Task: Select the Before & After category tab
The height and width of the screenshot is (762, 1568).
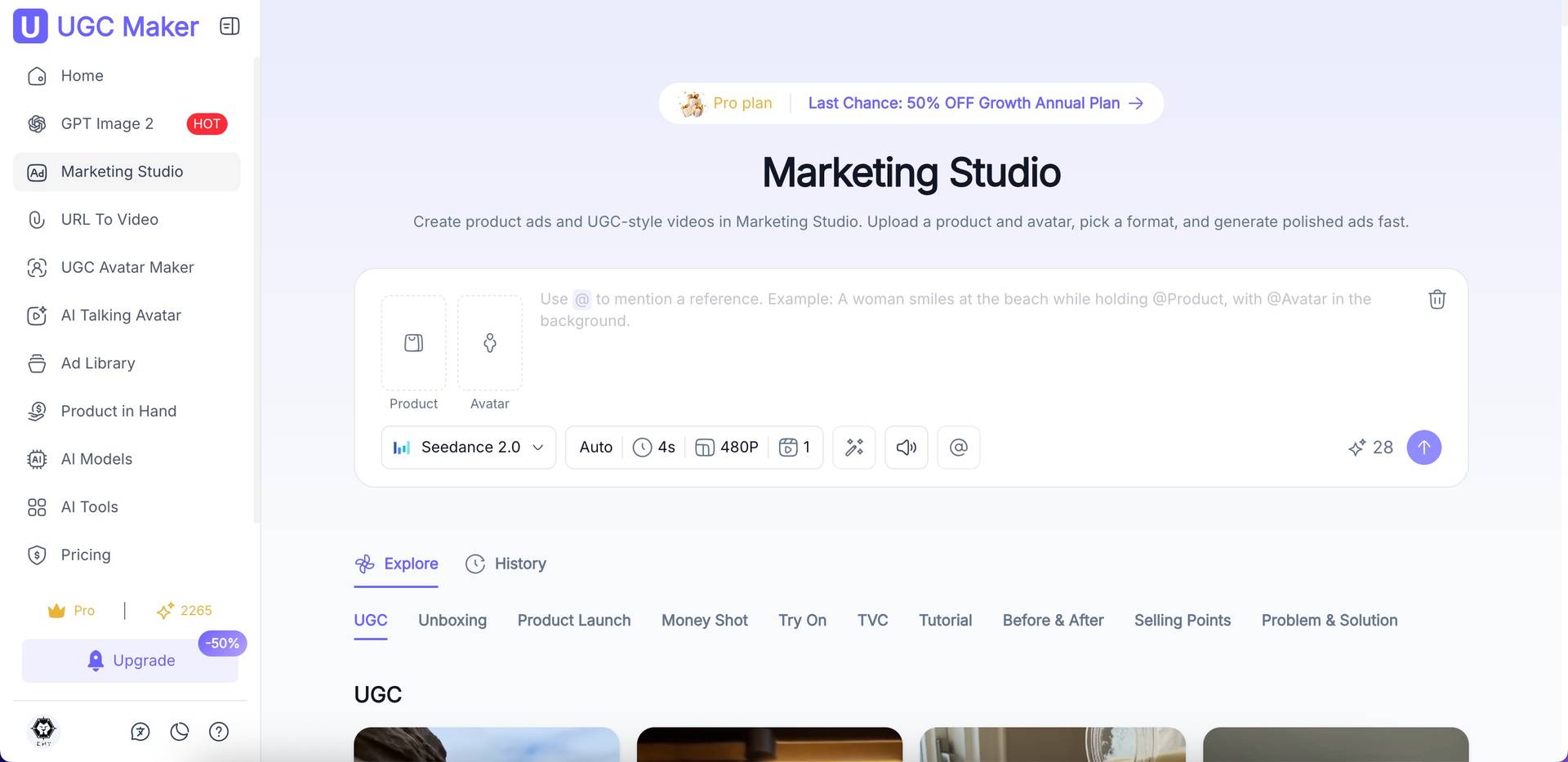Action: click(x=1053, y=621)
